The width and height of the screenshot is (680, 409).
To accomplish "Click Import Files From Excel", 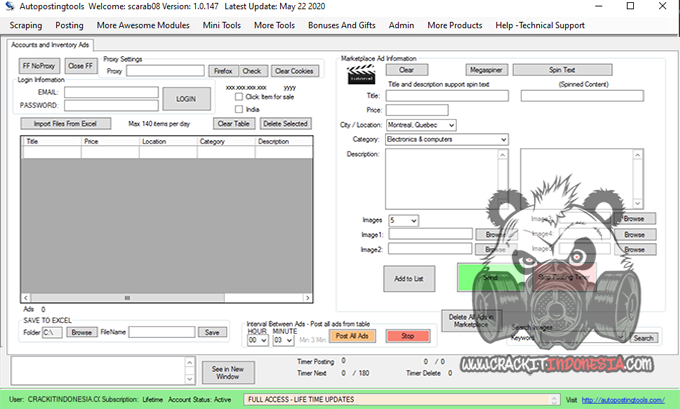I will (65, 124).
